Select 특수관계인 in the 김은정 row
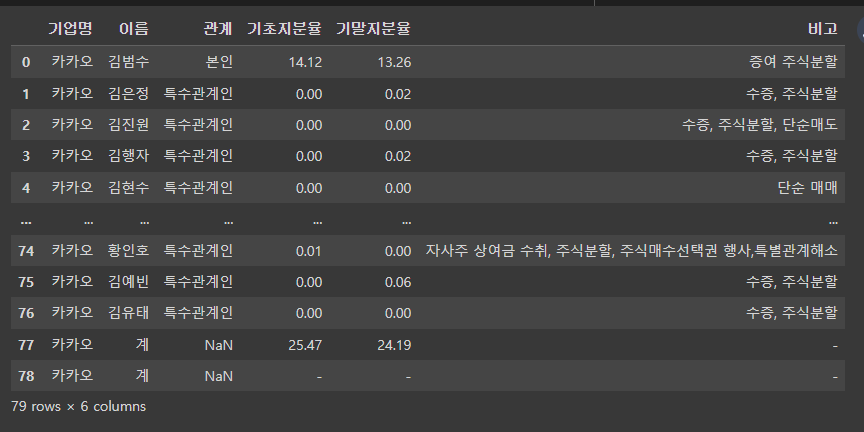This screenshot has height=432, width=864. [198, 94]
